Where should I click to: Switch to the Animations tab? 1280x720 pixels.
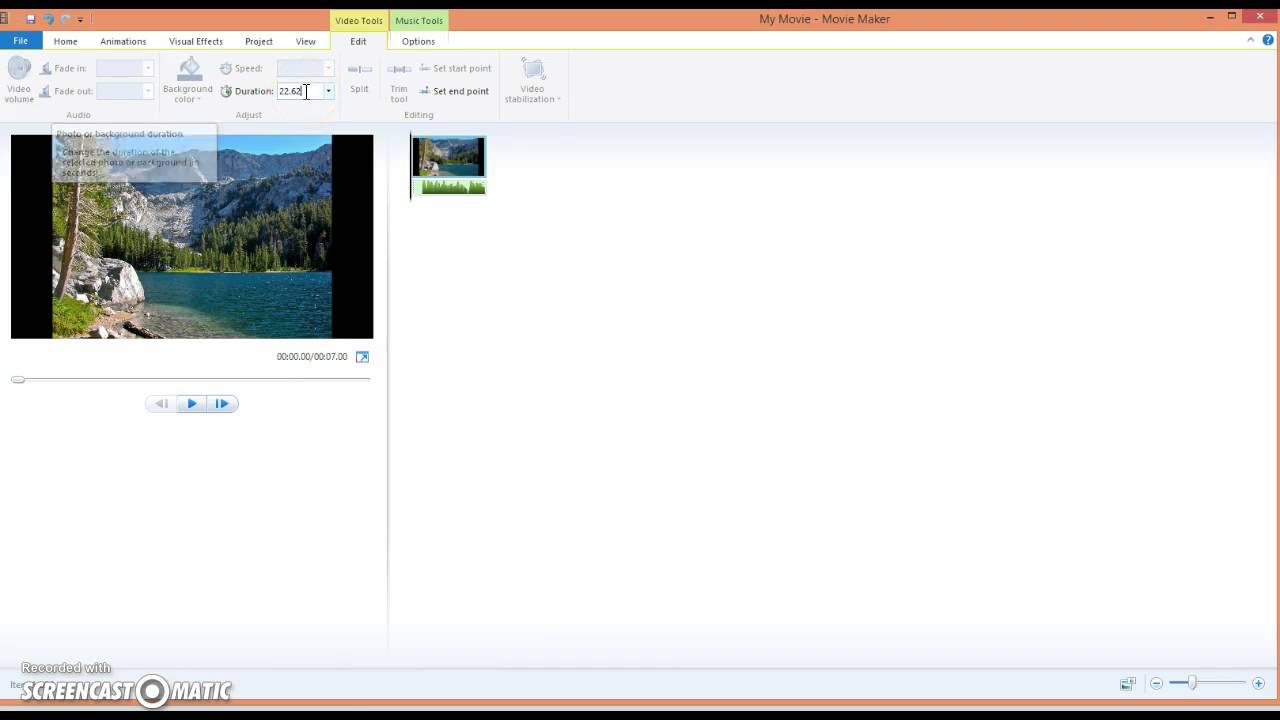tap(123, 41)
